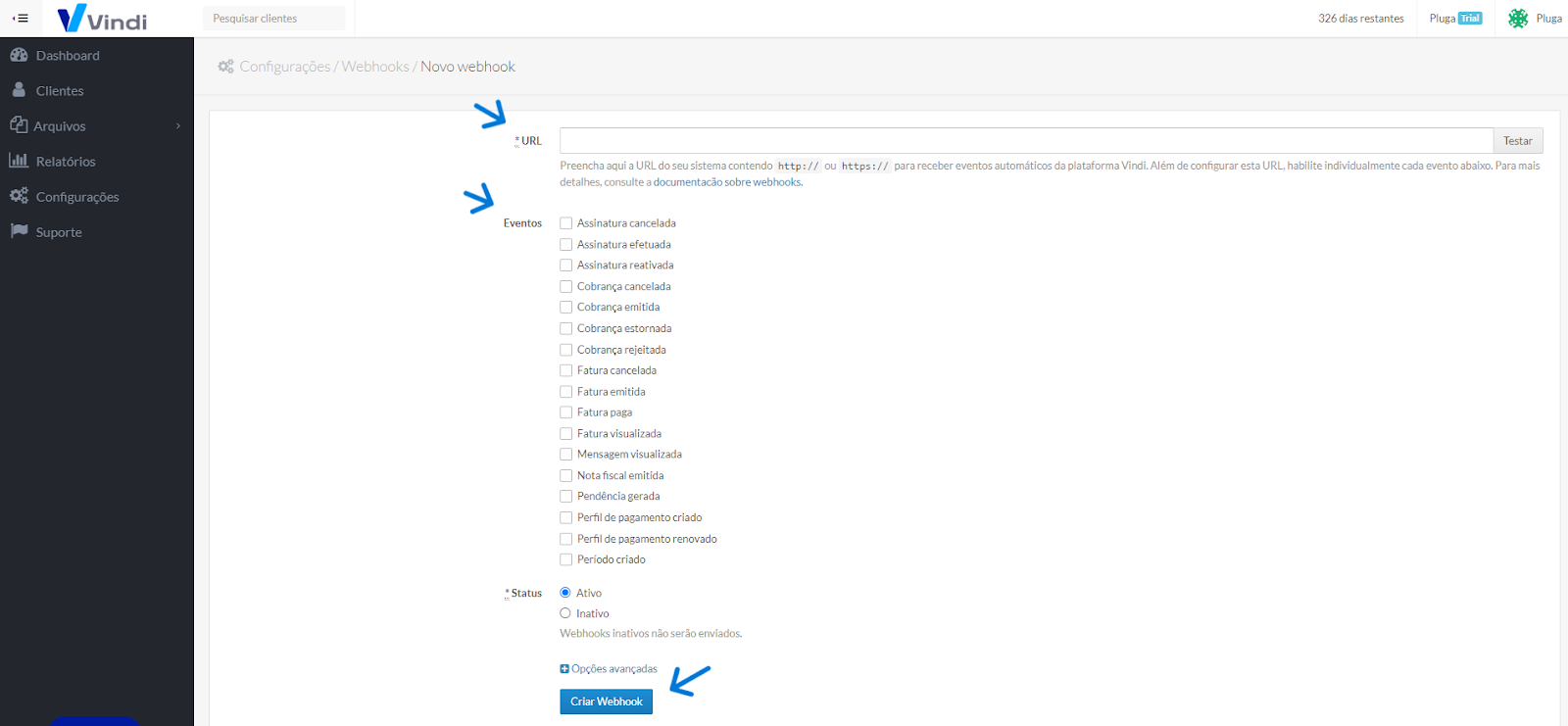Click the Criar Webhook button
Image resolution: width=1568 pixels, height=726 pixels.
point(606,702)
